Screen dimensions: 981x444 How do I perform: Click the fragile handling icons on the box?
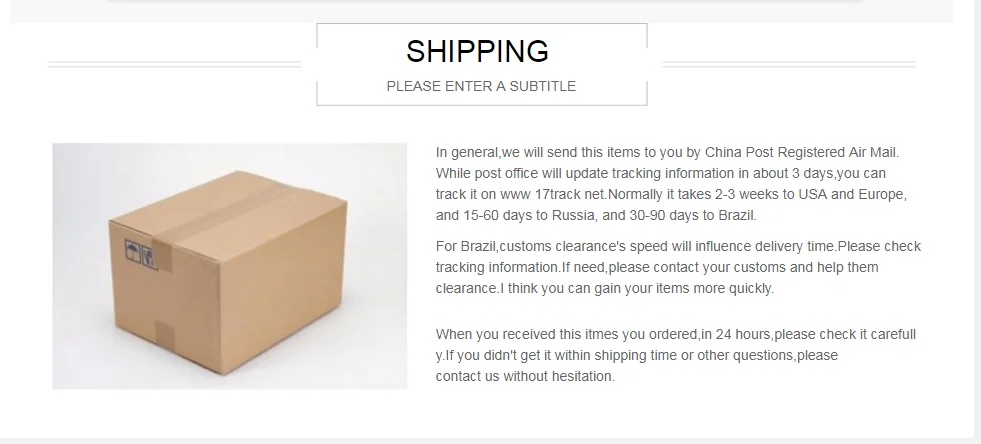(x=141, y=254)
